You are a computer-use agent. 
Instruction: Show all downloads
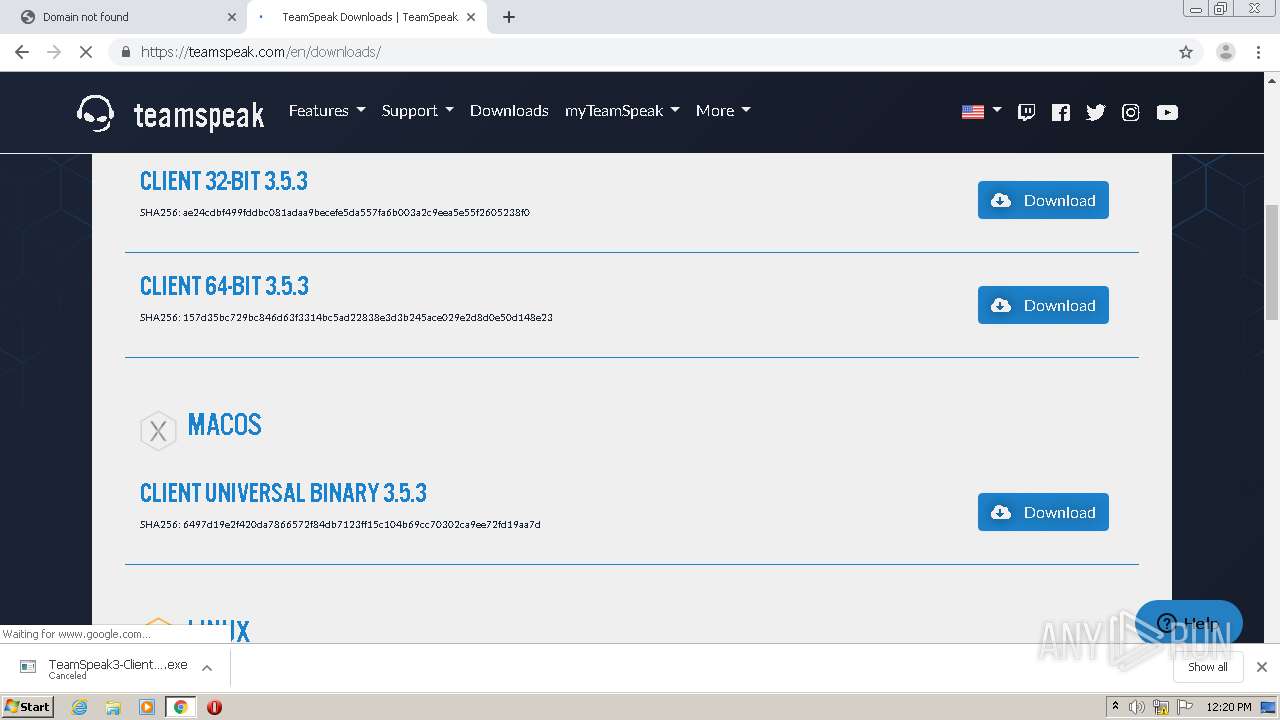click(x=1208, y=667)
